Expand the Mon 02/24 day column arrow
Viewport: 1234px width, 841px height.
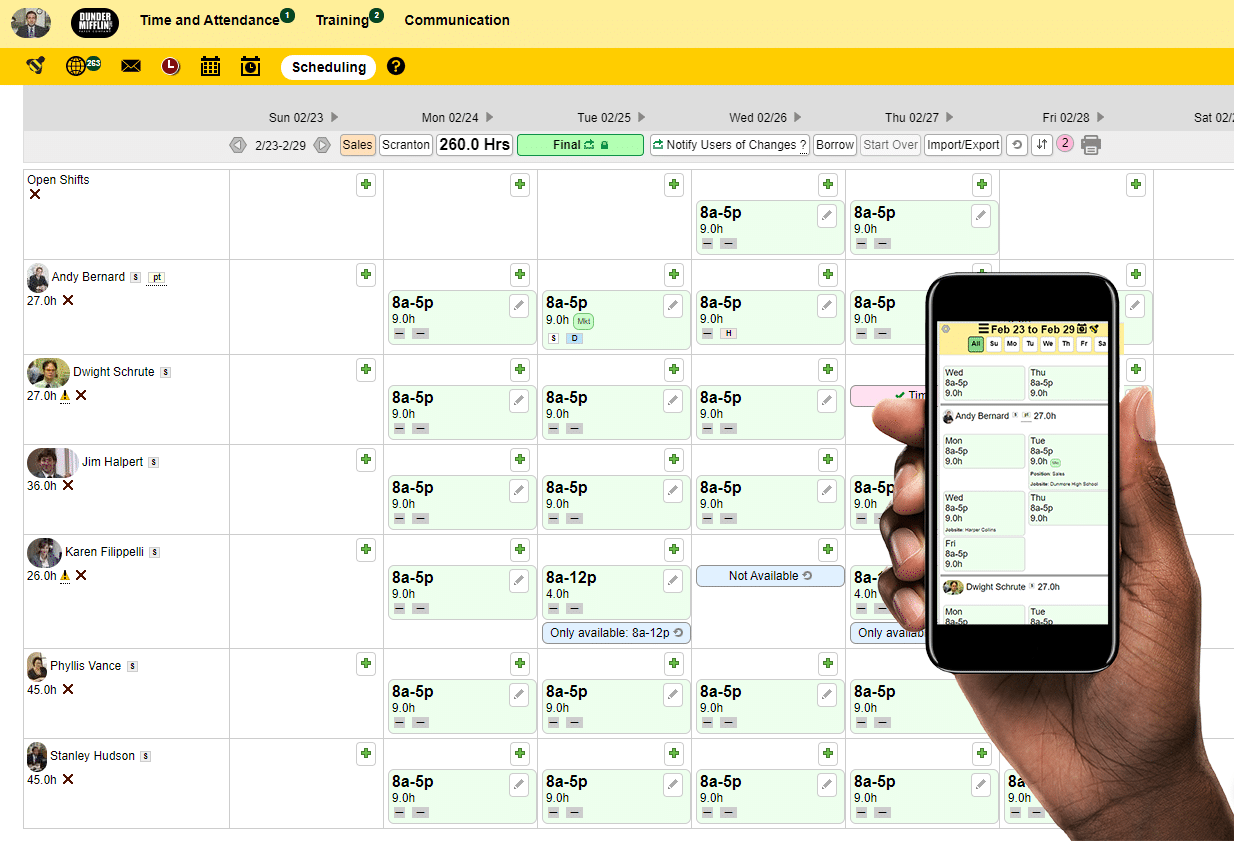(491, 117)
